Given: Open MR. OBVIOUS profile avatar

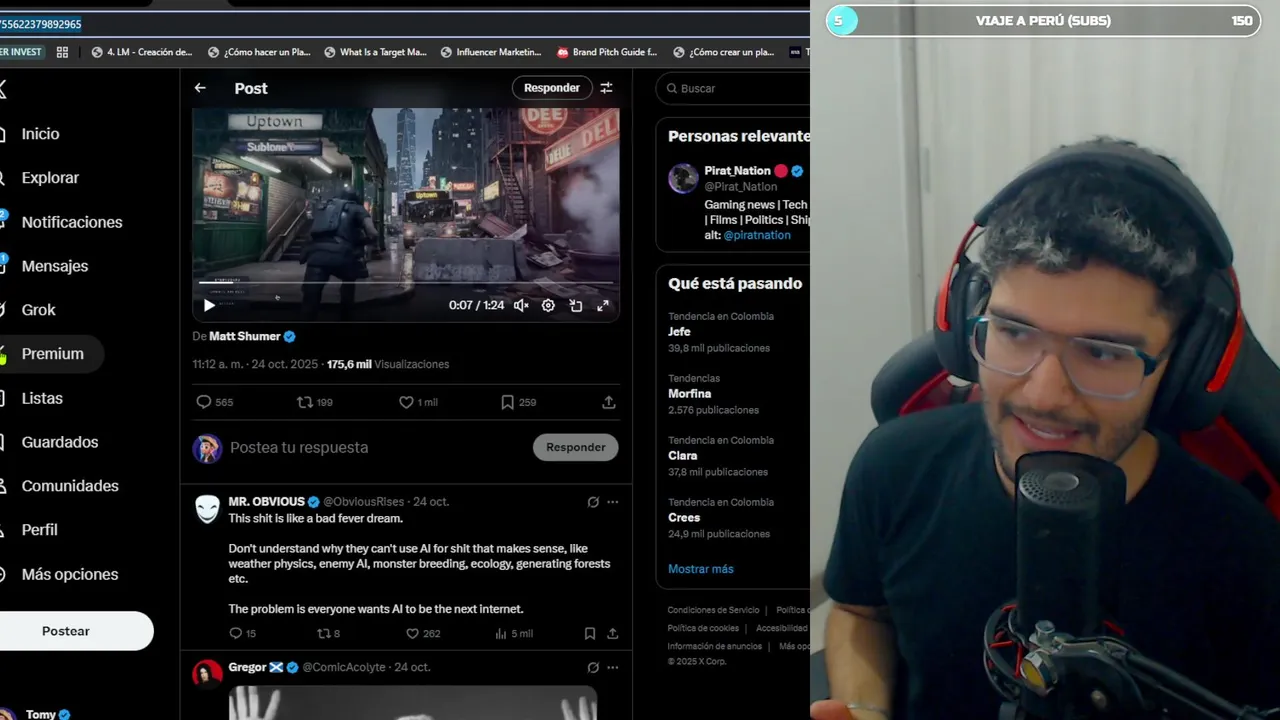Looking at the screenshot, I should pyautogui.click(x=207, y=509).
